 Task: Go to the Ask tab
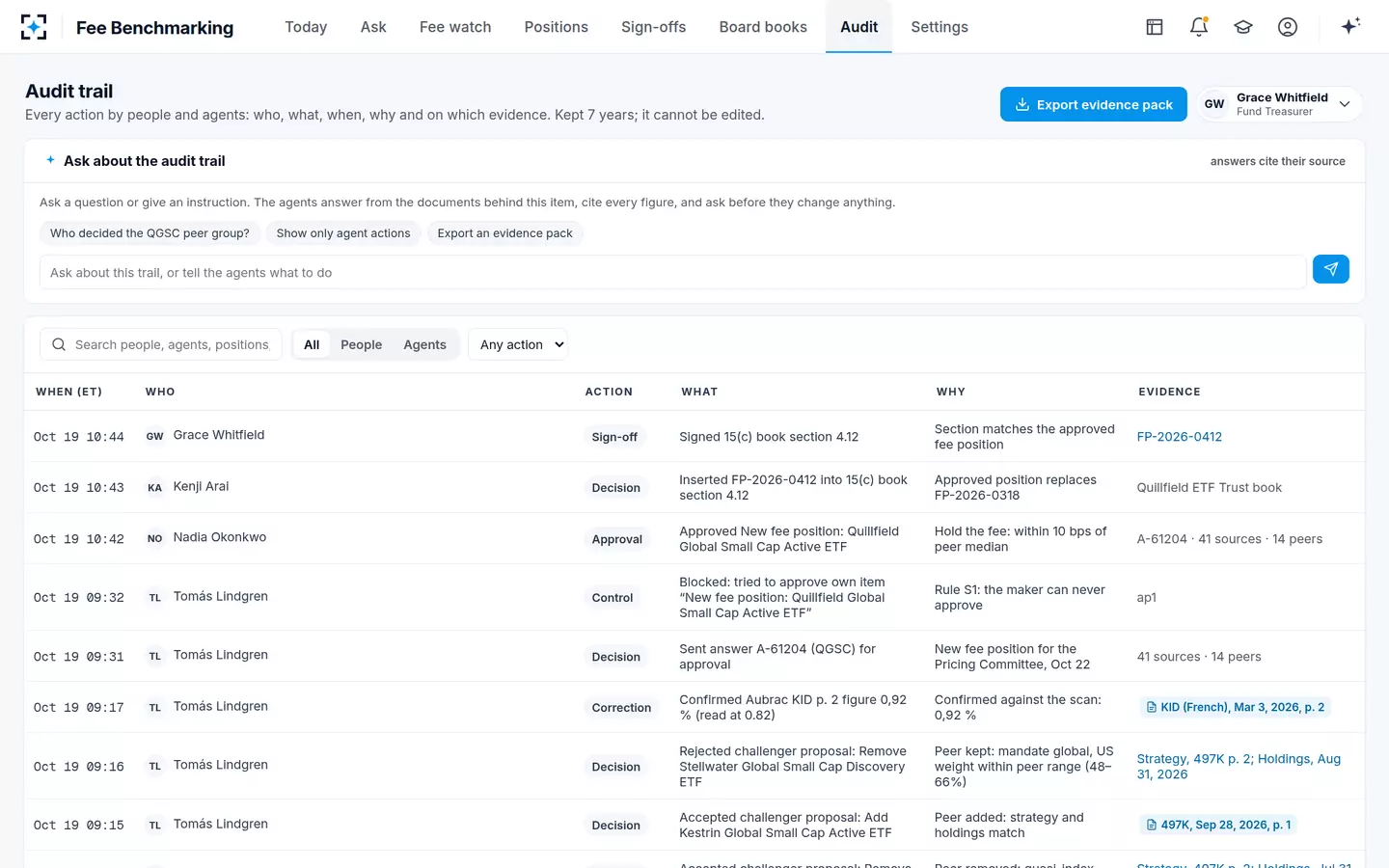point(373,27)
